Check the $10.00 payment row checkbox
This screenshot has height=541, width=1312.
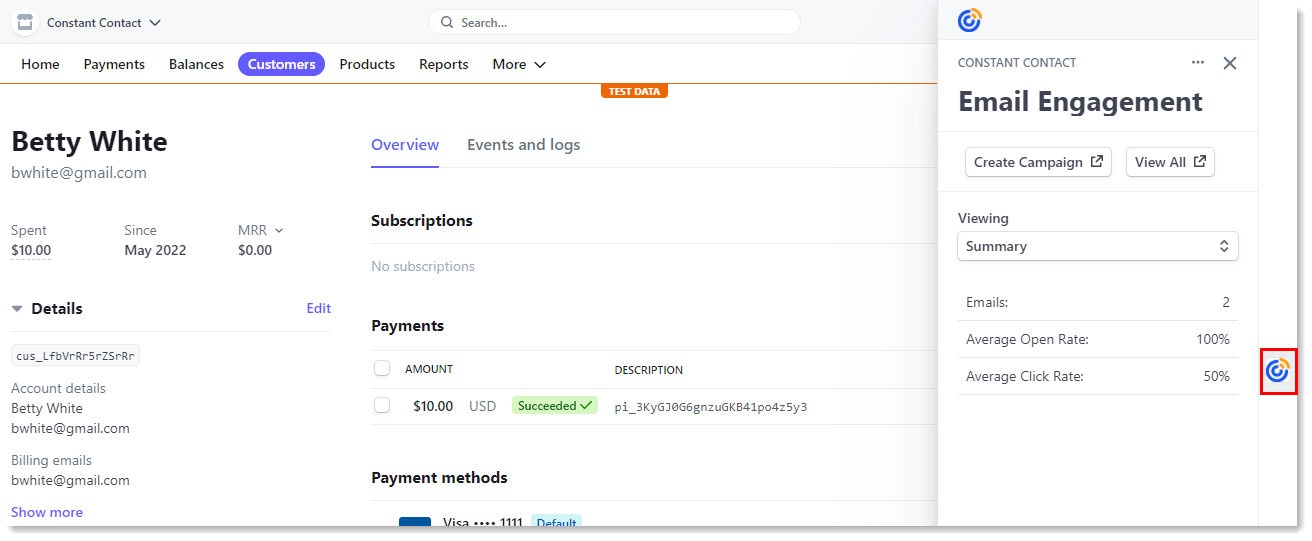tap(382, 406)
